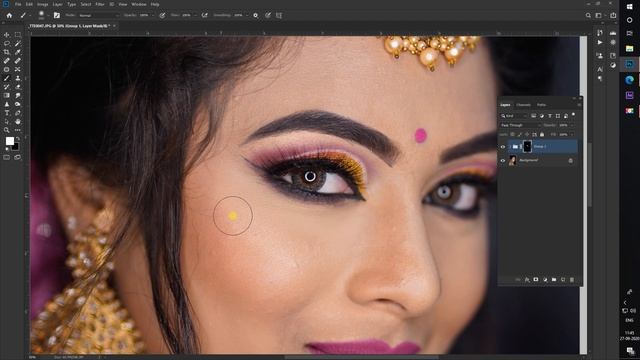
Task: Select the Eyedropper tool
Action: 18,52
